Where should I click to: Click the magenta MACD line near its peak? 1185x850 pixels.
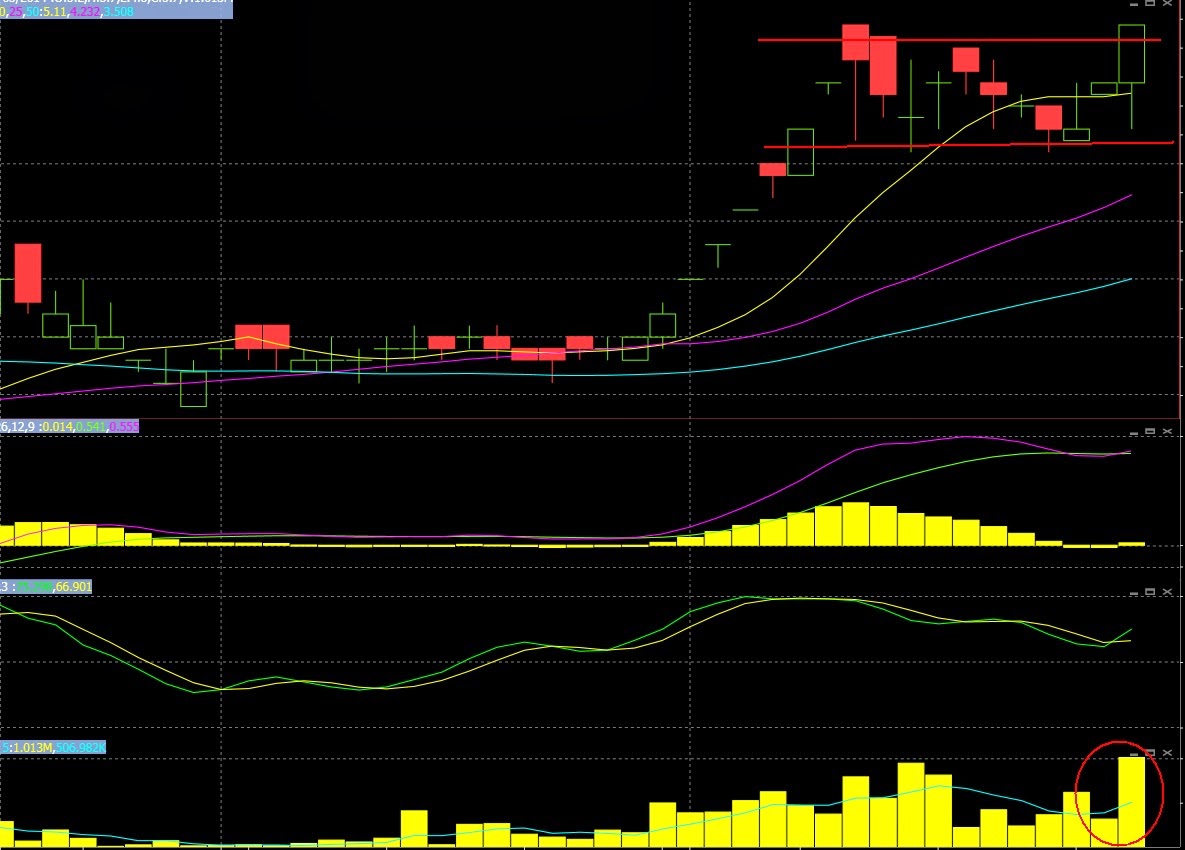pos(967,437)
